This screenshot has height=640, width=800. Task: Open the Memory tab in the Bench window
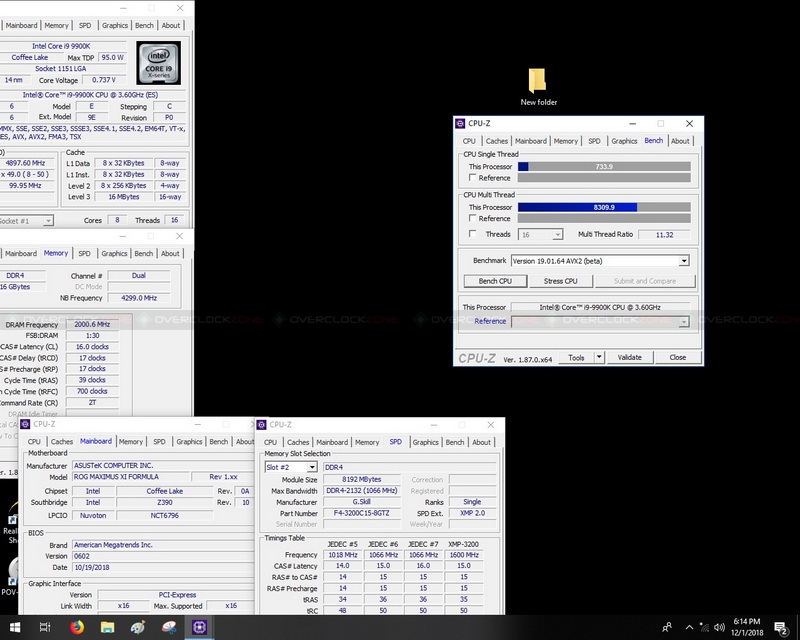(x=566, y=141)
